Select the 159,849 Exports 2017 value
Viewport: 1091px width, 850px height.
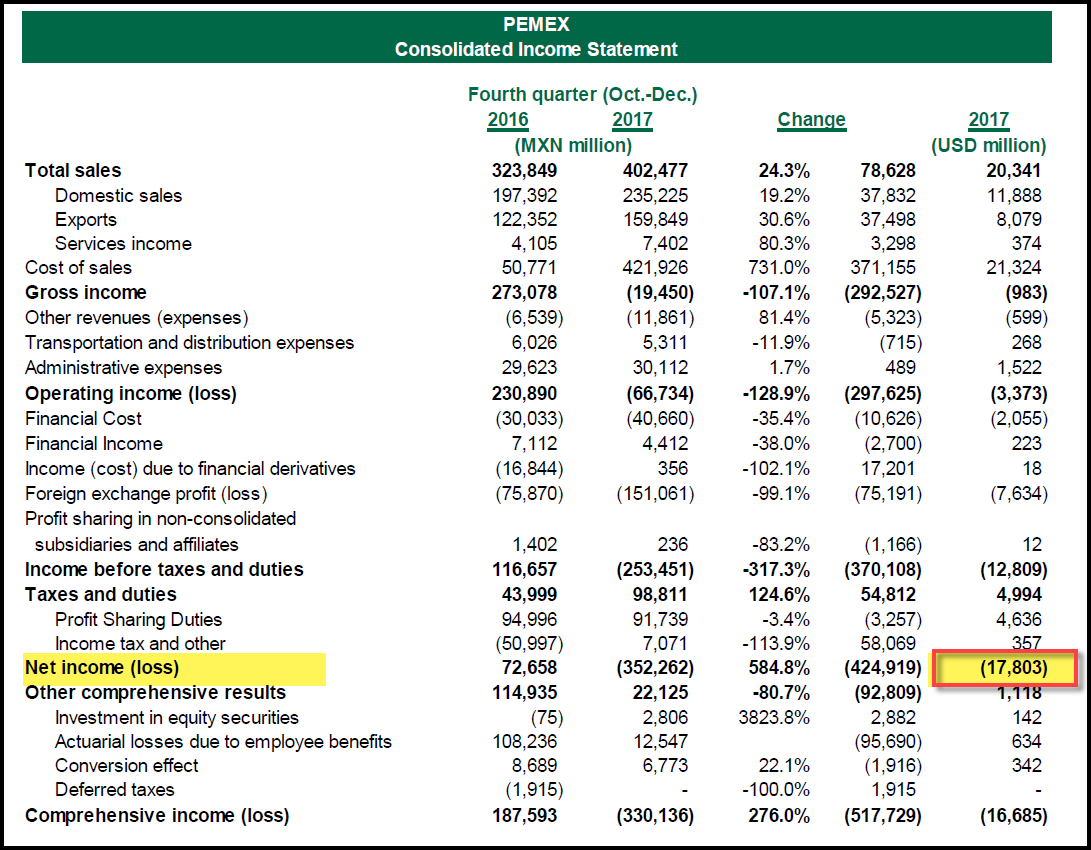[655, 220]
